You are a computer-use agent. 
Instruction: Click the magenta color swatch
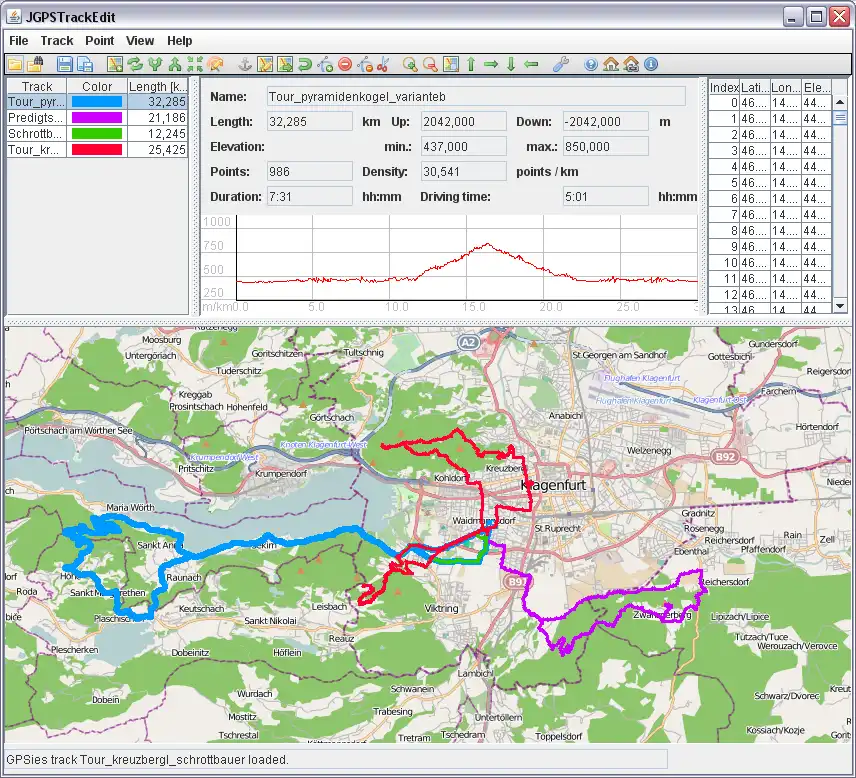[97, 118]
